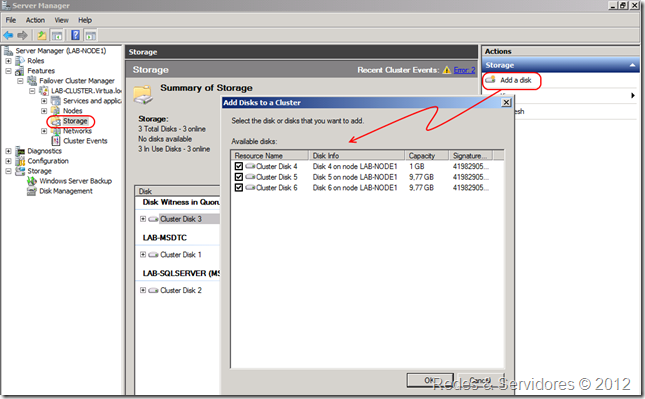Click the Nodes folder icon

56,111
